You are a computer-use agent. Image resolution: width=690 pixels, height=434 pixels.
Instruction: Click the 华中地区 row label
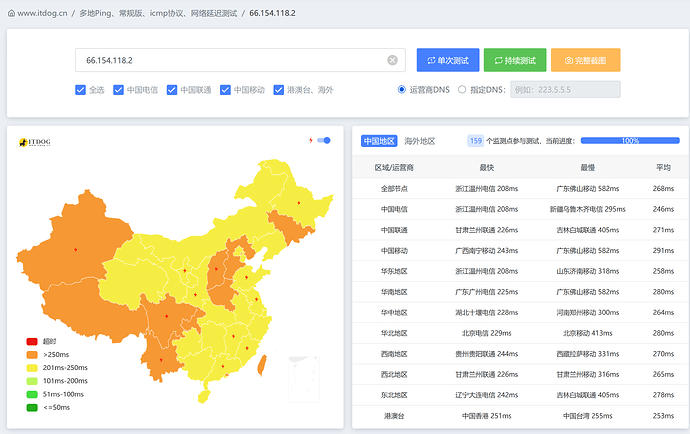394,313
